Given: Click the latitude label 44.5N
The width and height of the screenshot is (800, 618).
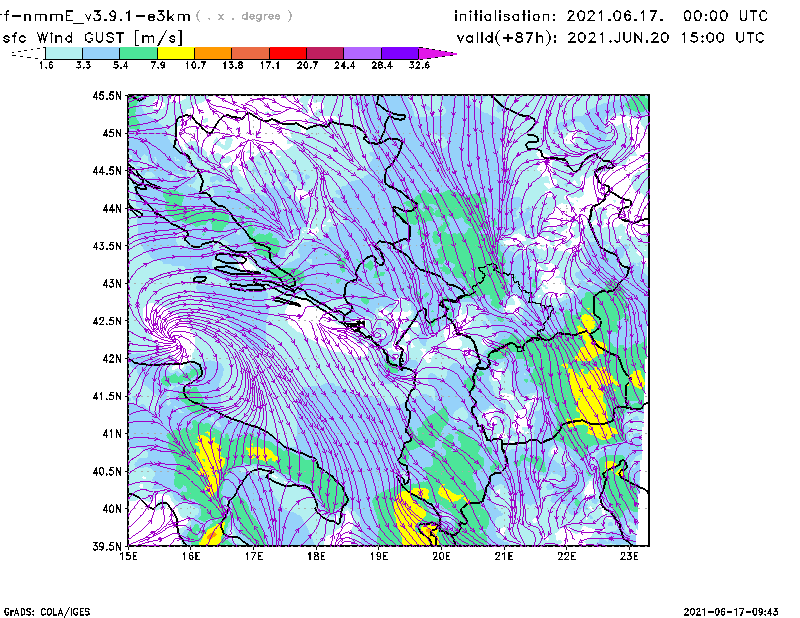Looking at the screenshot, I should point(107,170).
